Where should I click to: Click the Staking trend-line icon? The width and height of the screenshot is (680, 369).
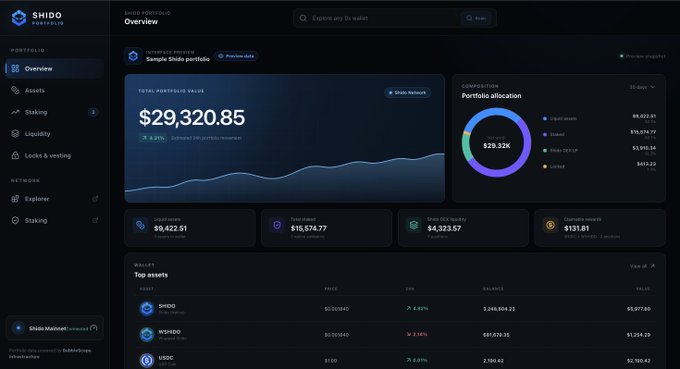(15, 112)
